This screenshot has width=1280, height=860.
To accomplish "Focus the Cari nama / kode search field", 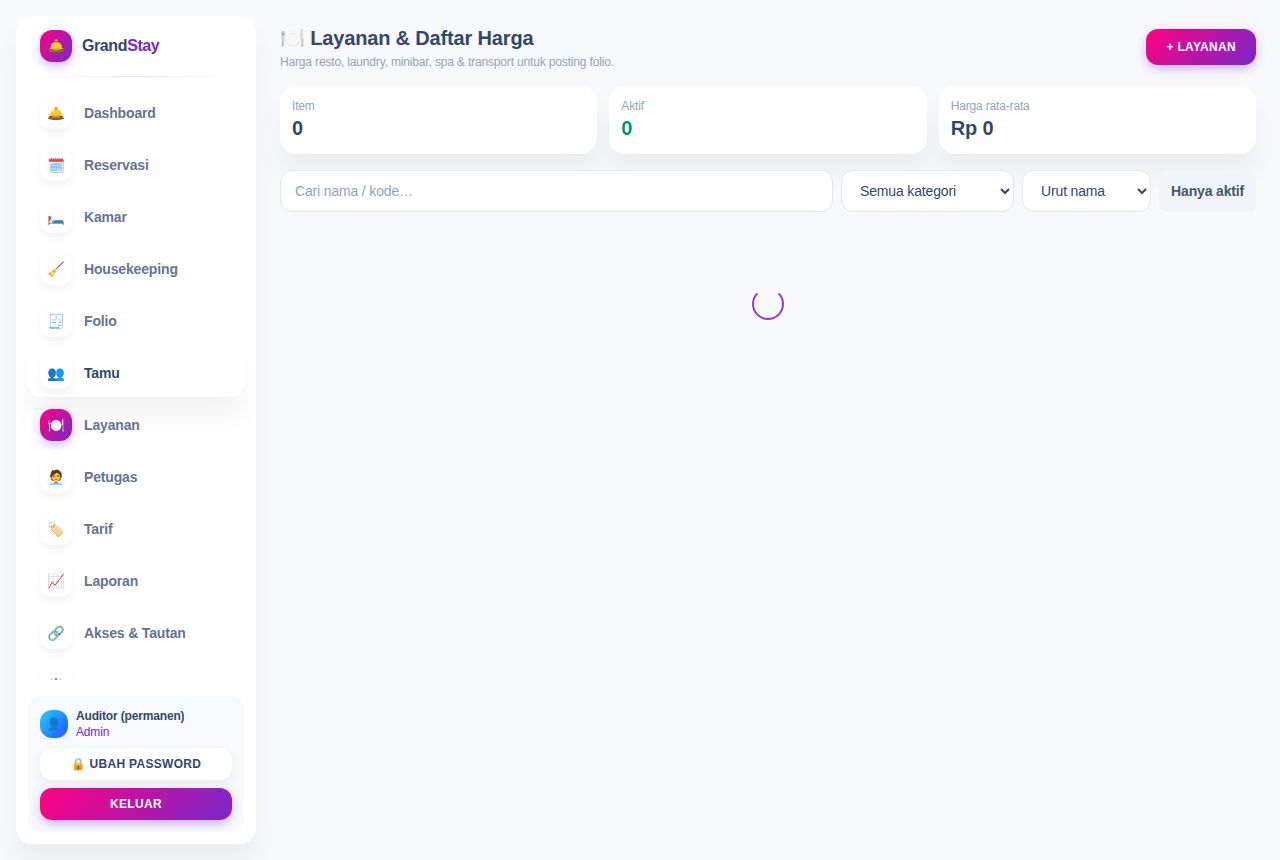I will click(x=556, y=191).
